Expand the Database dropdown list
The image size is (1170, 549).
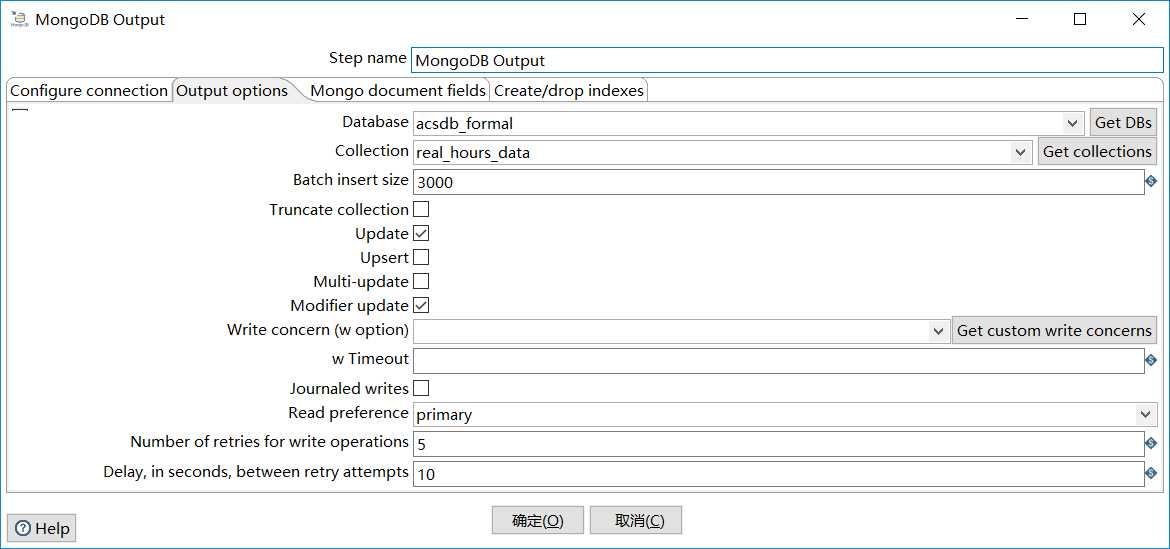[1073, 123]
